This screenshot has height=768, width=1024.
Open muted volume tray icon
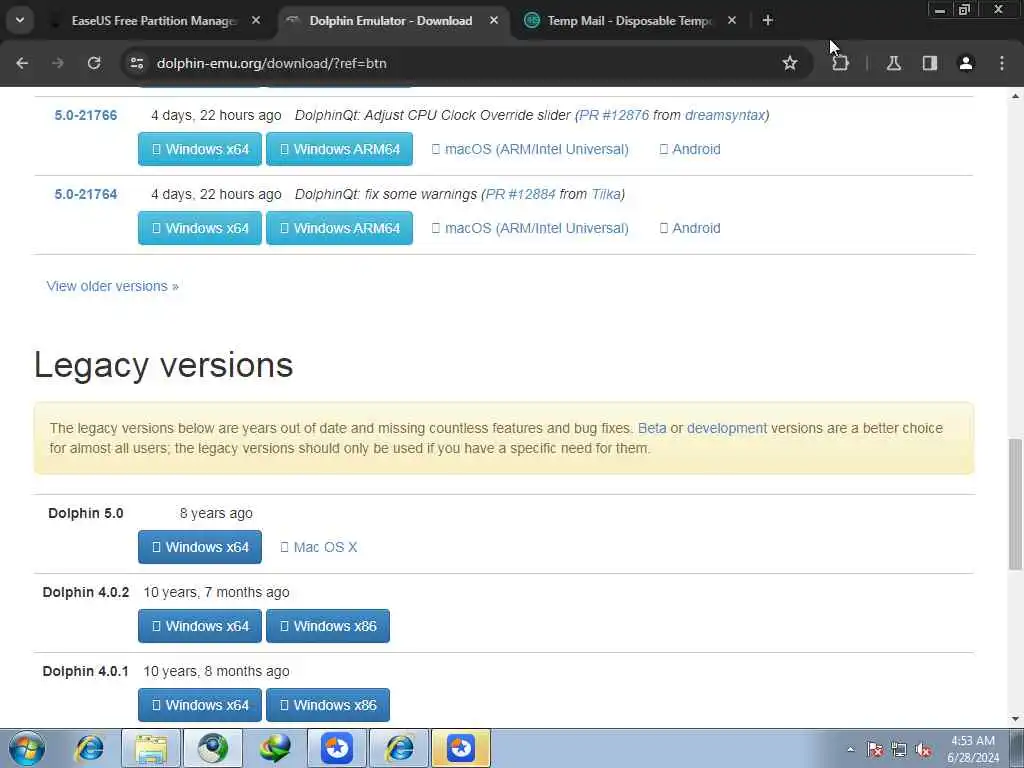coord(923,749)
